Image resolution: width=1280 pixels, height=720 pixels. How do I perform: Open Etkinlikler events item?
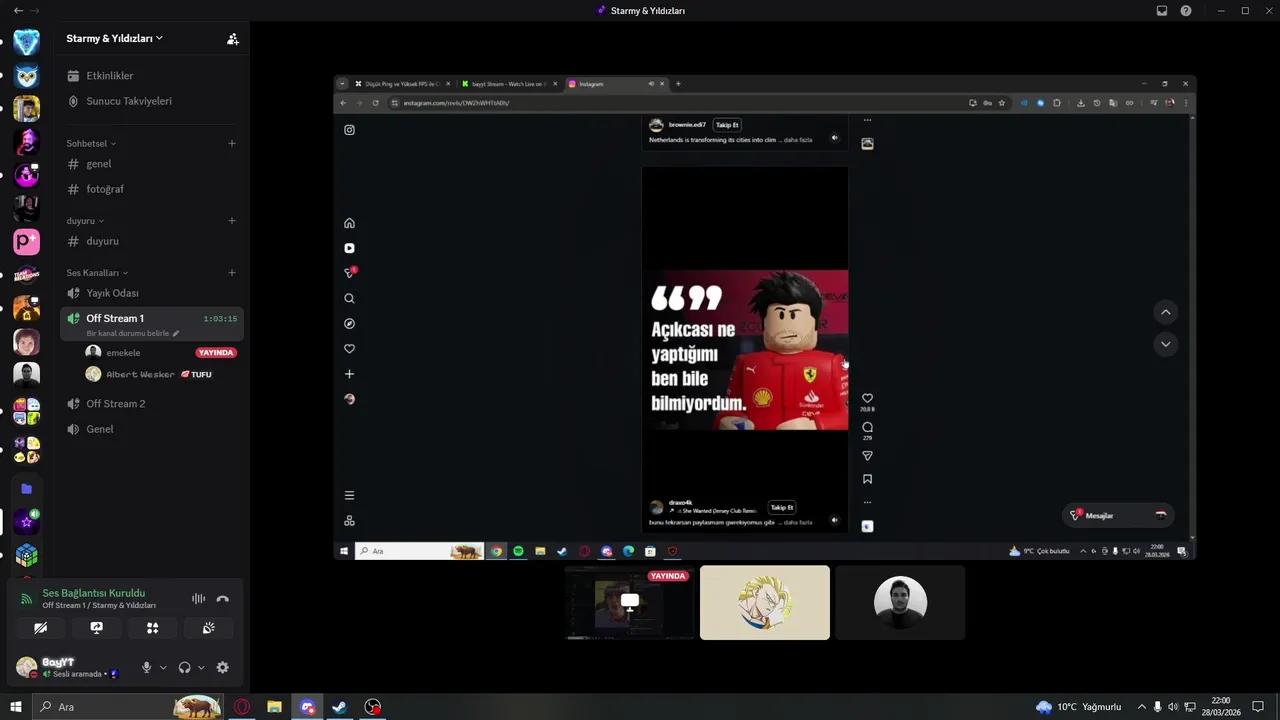point(151,76)
